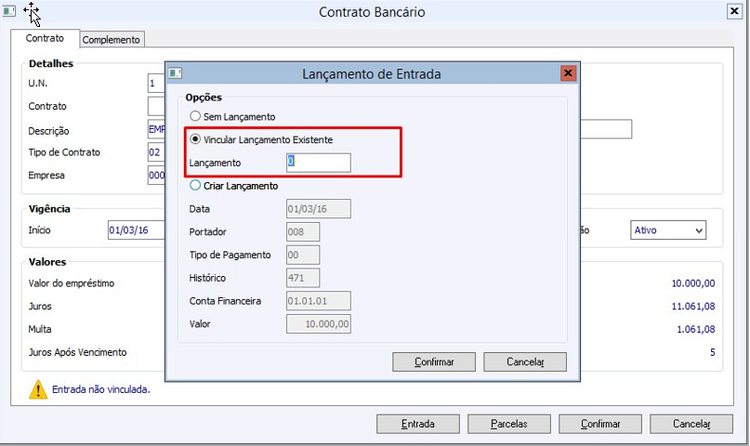Click the Entrada button in Contrato Bancário

coord(418,424)
